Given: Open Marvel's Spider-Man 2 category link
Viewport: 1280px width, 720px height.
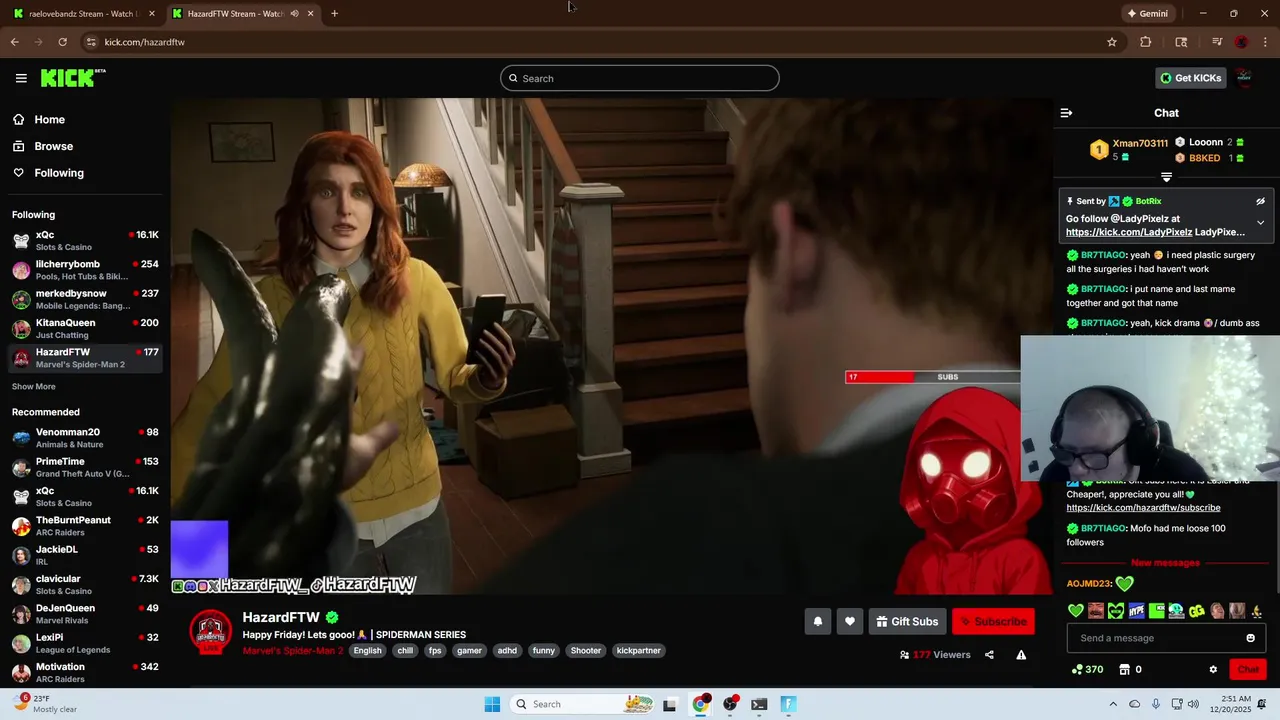Looking at the screenshot, I should click(x=292, y=650).
